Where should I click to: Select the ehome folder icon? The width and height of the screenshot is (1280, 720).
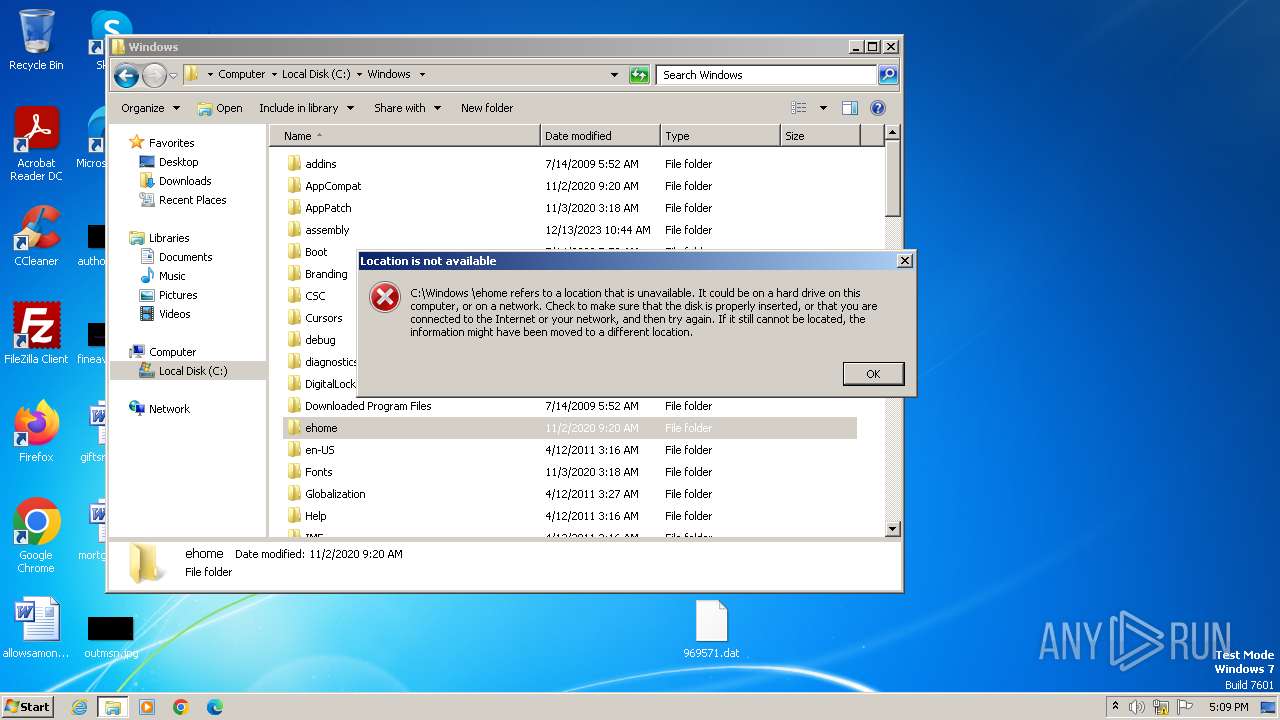pos(294,428)
